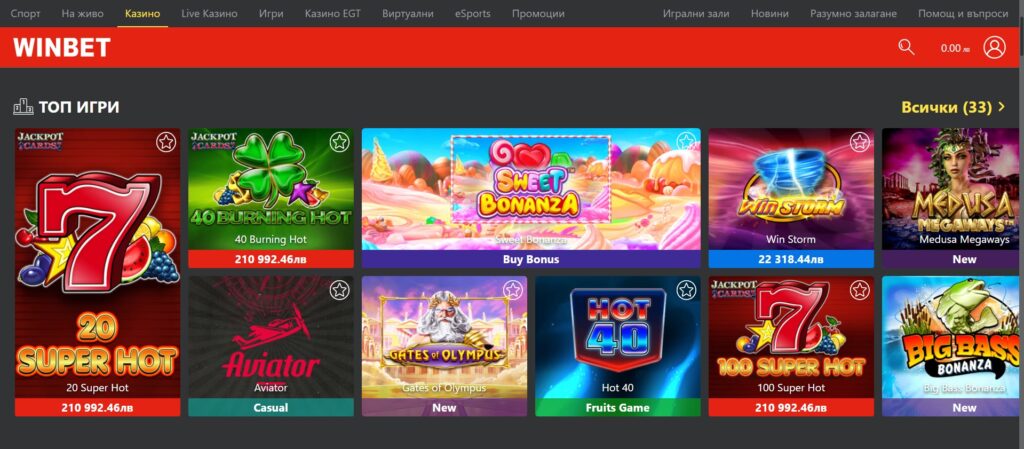Viewport: 1024px width, 449px height.
Task: Go to the Промоции section
Action: (x=538, y=13)
